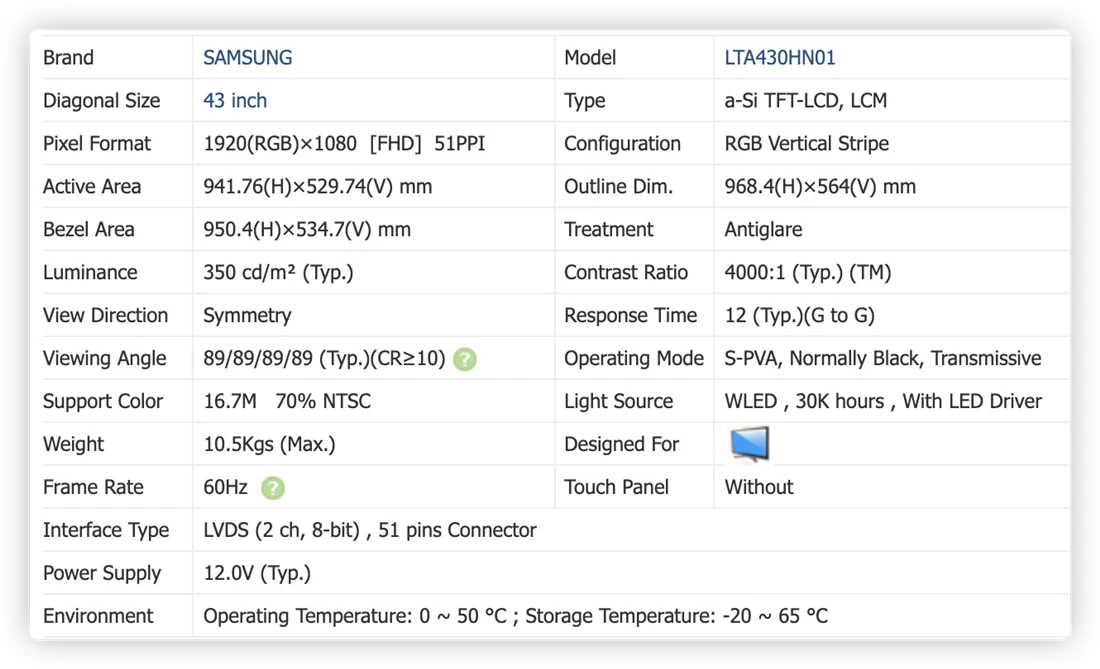This screenshot has width=1100, height=669.
Task: Select the Model label
Action: (x=590, y=58)
